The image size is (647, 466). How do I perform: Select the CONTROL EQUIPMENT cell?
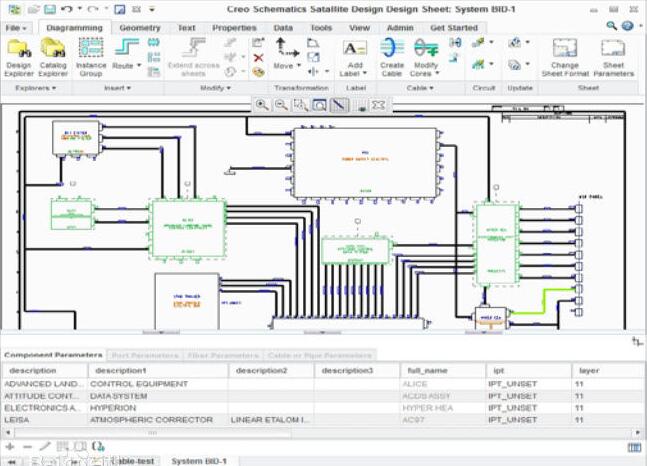[x=158, y=384]
